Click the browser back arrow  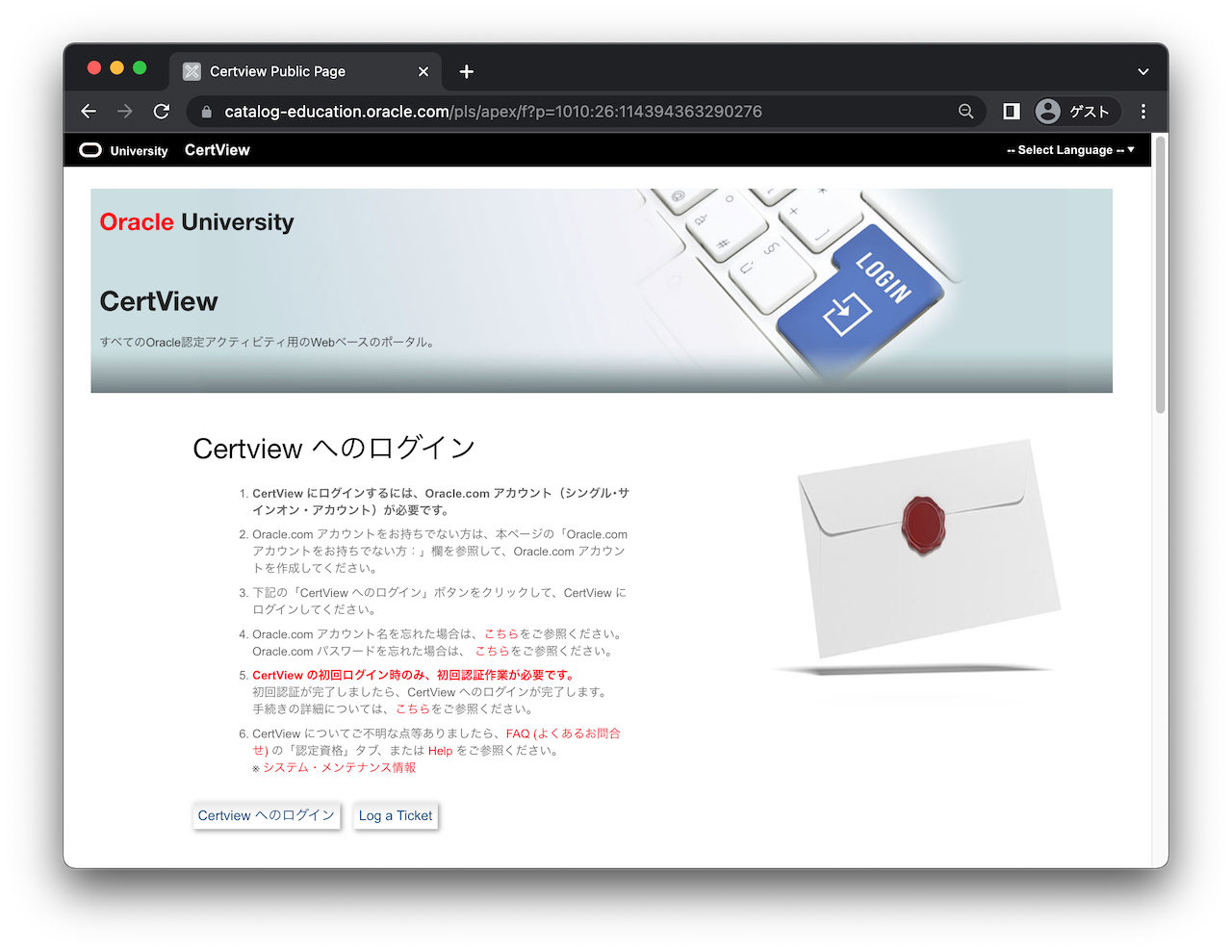[x=88, y=111]
